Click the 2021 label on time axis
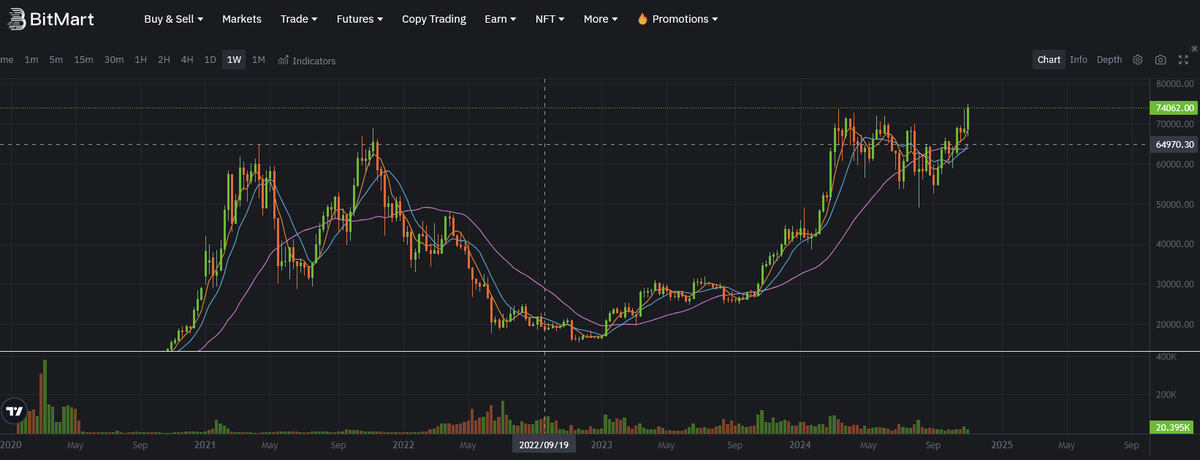 click(205, 444)
